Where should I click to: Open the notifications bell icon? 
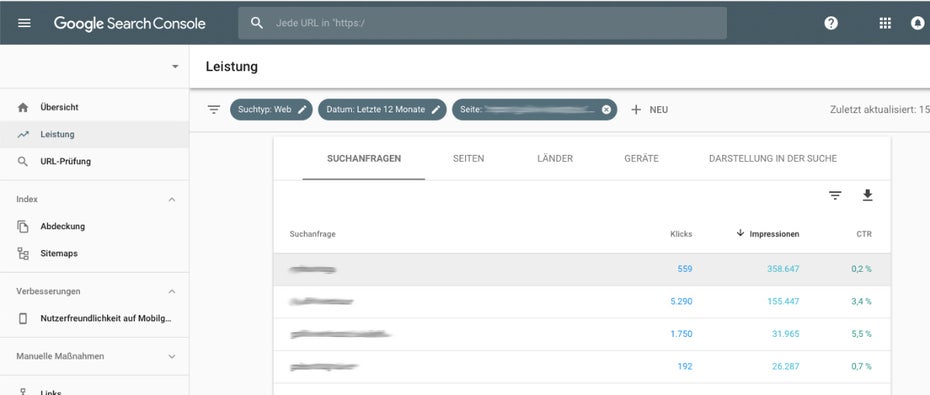tap(918, 23)
